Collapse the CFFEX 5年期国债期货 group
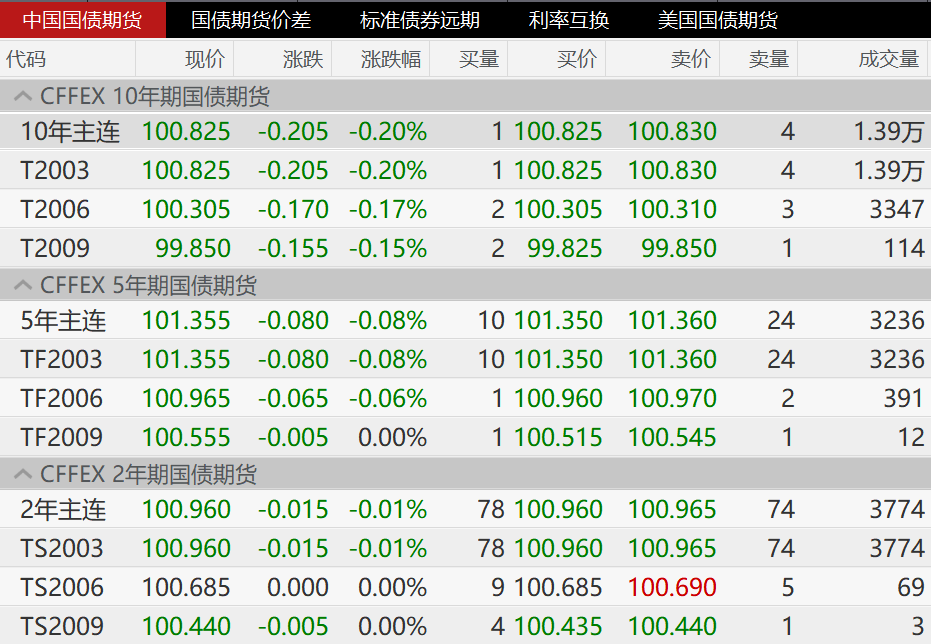The image size is (931, 644). click(x=23, y=285)
